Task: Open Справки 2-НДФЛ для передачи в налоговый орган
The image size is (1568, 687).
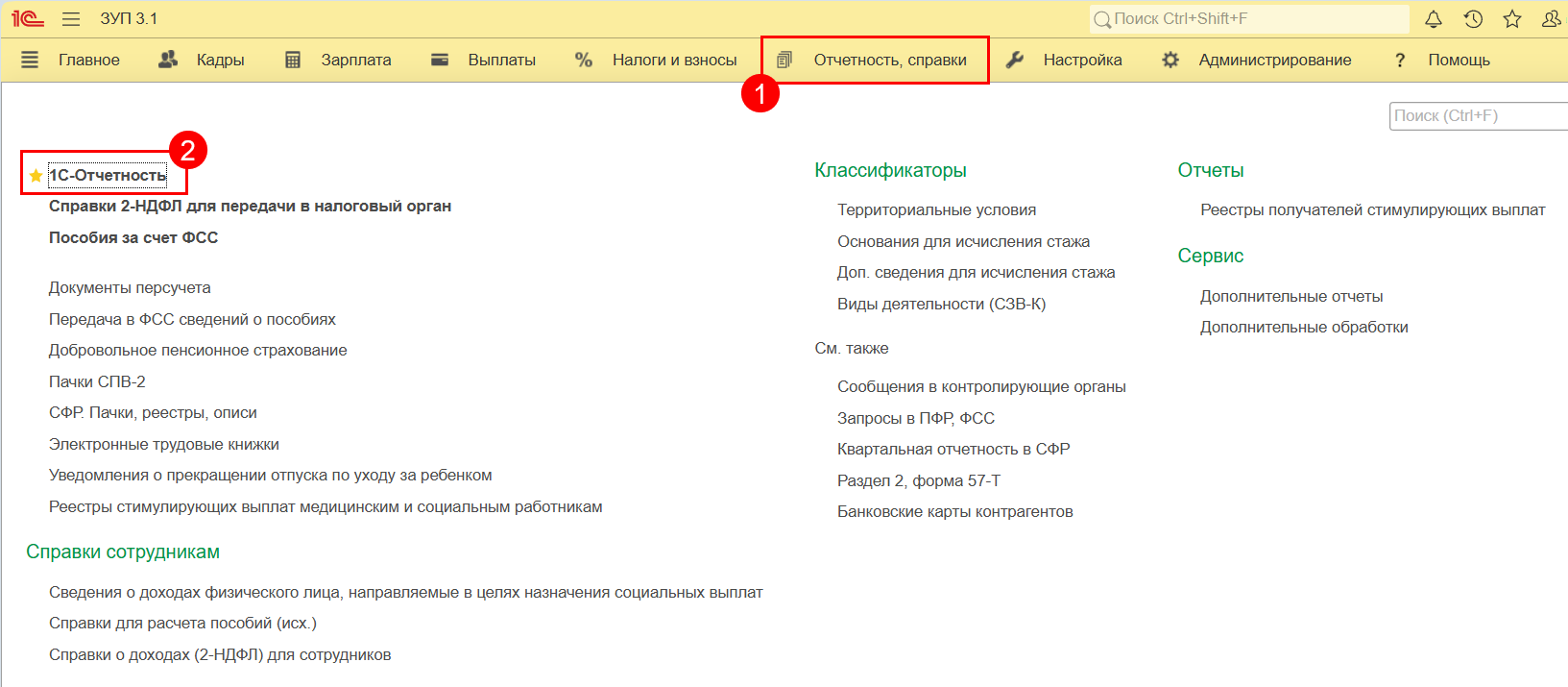Action: (250, 207)
